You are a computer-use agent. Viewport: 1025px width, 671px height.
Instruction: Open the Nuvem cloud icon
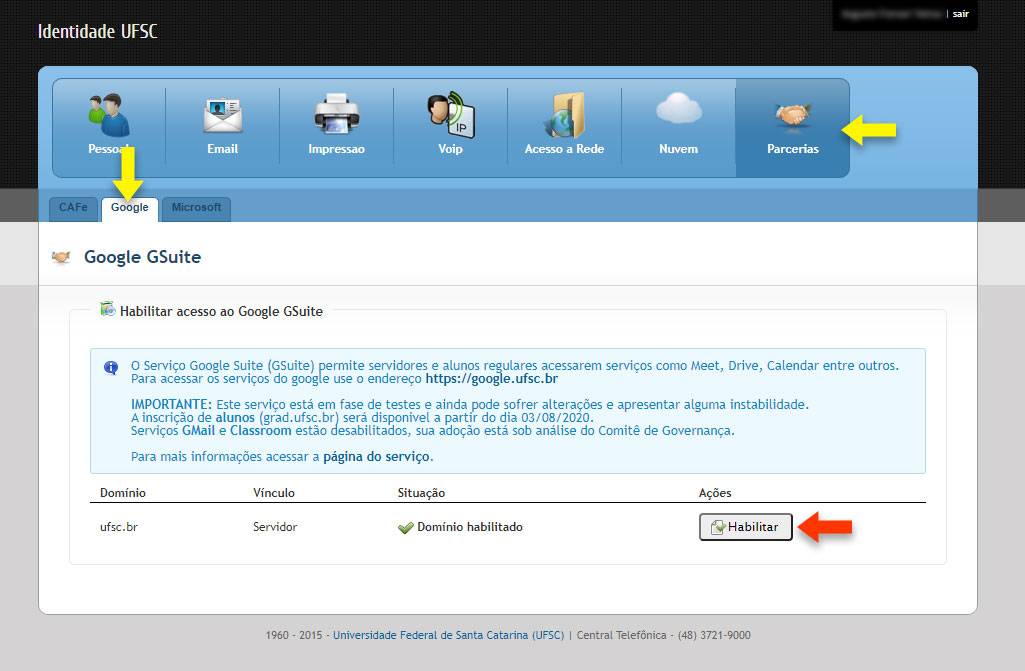(679, 109)
